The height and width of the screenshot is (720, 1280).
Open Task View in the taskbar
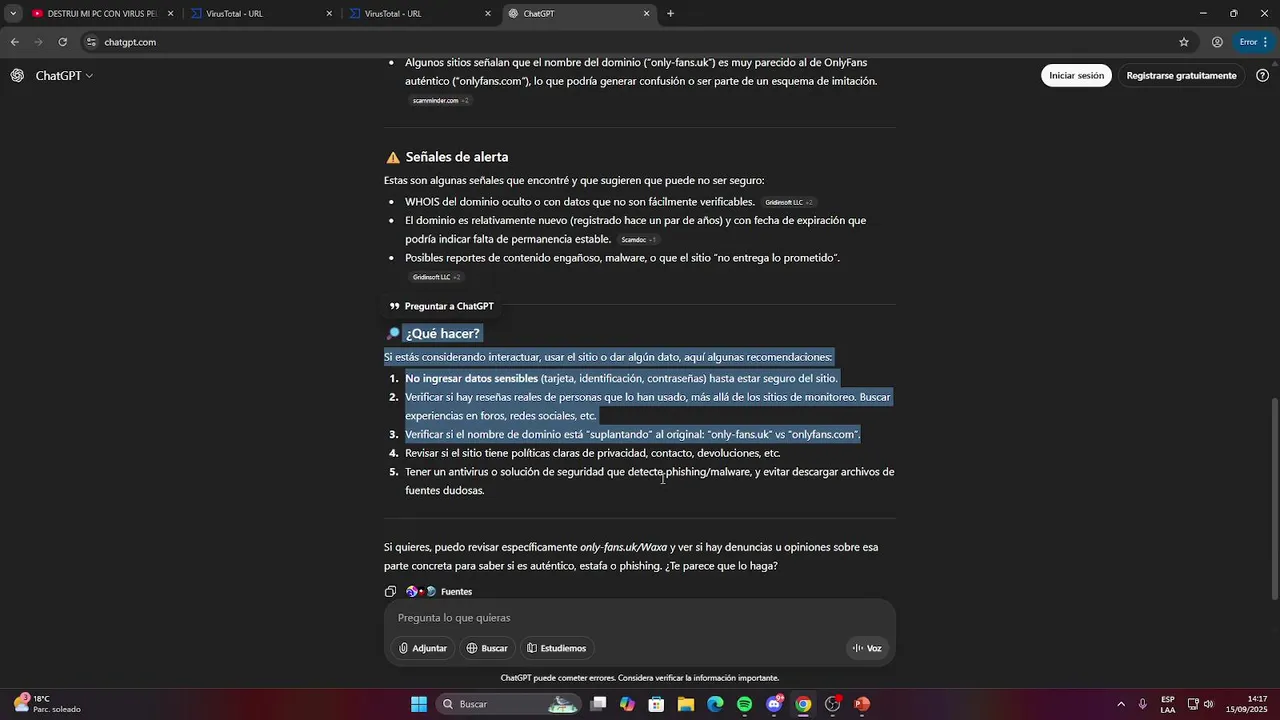pos(598,704)
